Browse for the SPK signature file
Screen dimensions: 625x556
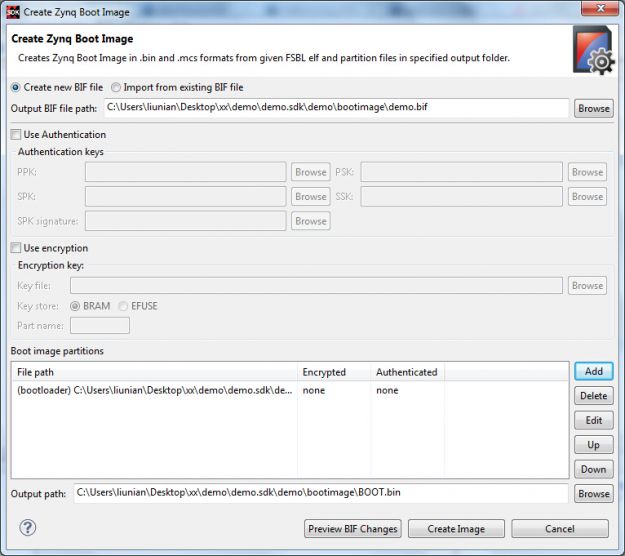click(x=311, y=221)
